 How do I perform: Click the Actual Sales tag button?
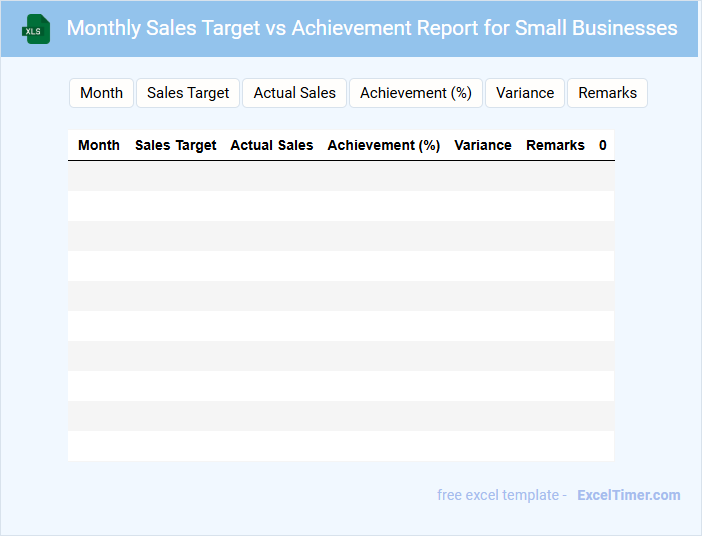295,93
